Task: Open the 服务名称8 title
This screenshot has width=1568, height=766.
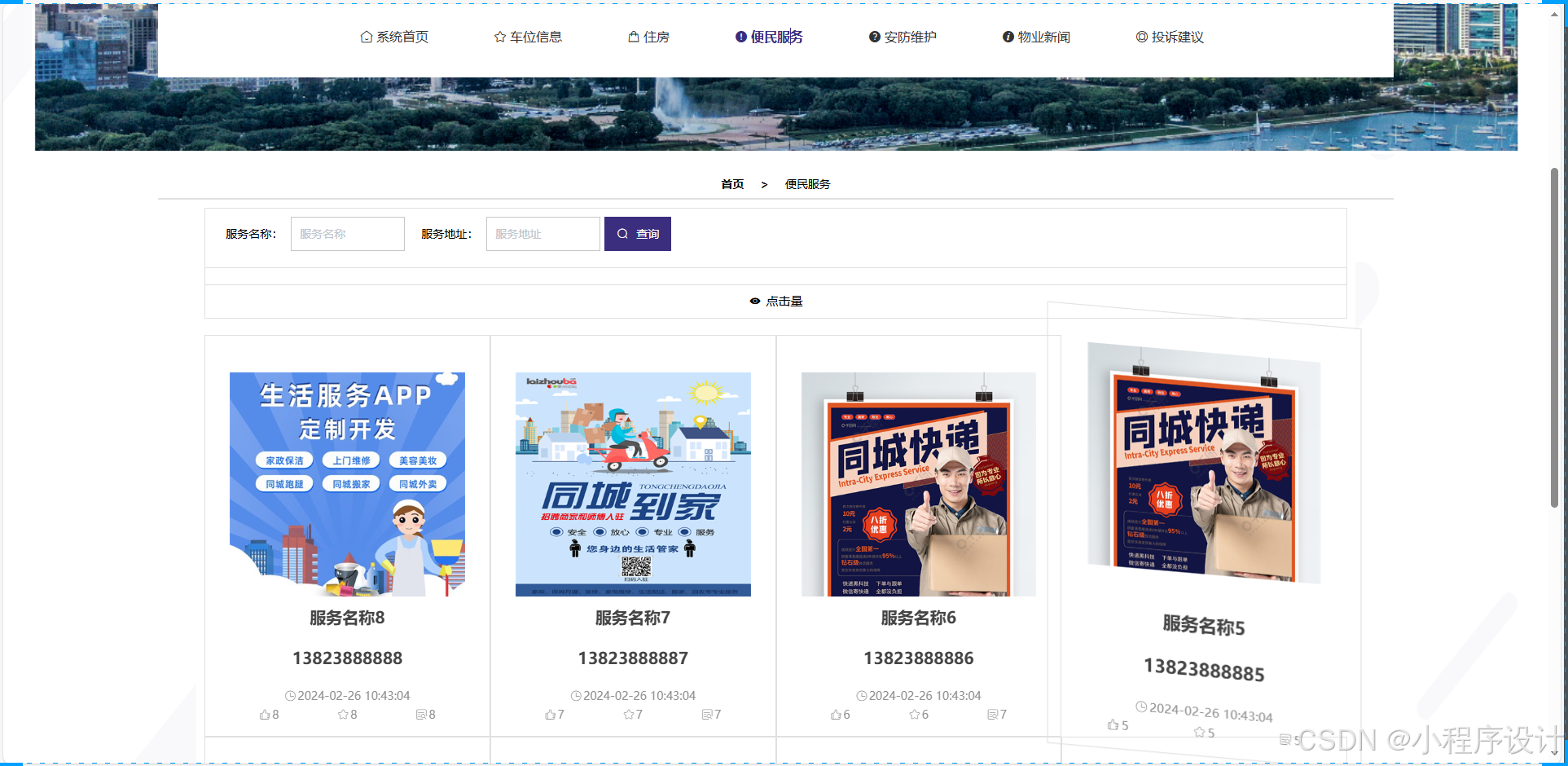Action: point(347,619)
